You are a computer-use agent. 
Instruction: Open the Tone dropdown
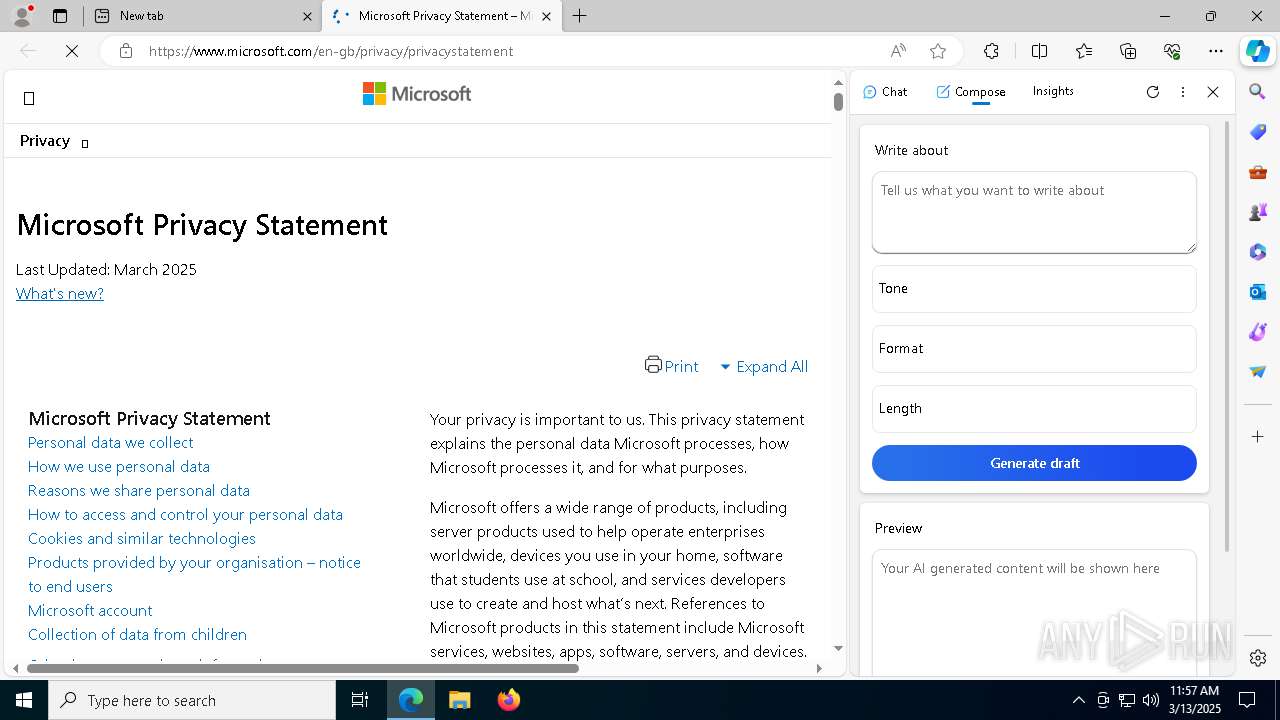[1034, 288]
